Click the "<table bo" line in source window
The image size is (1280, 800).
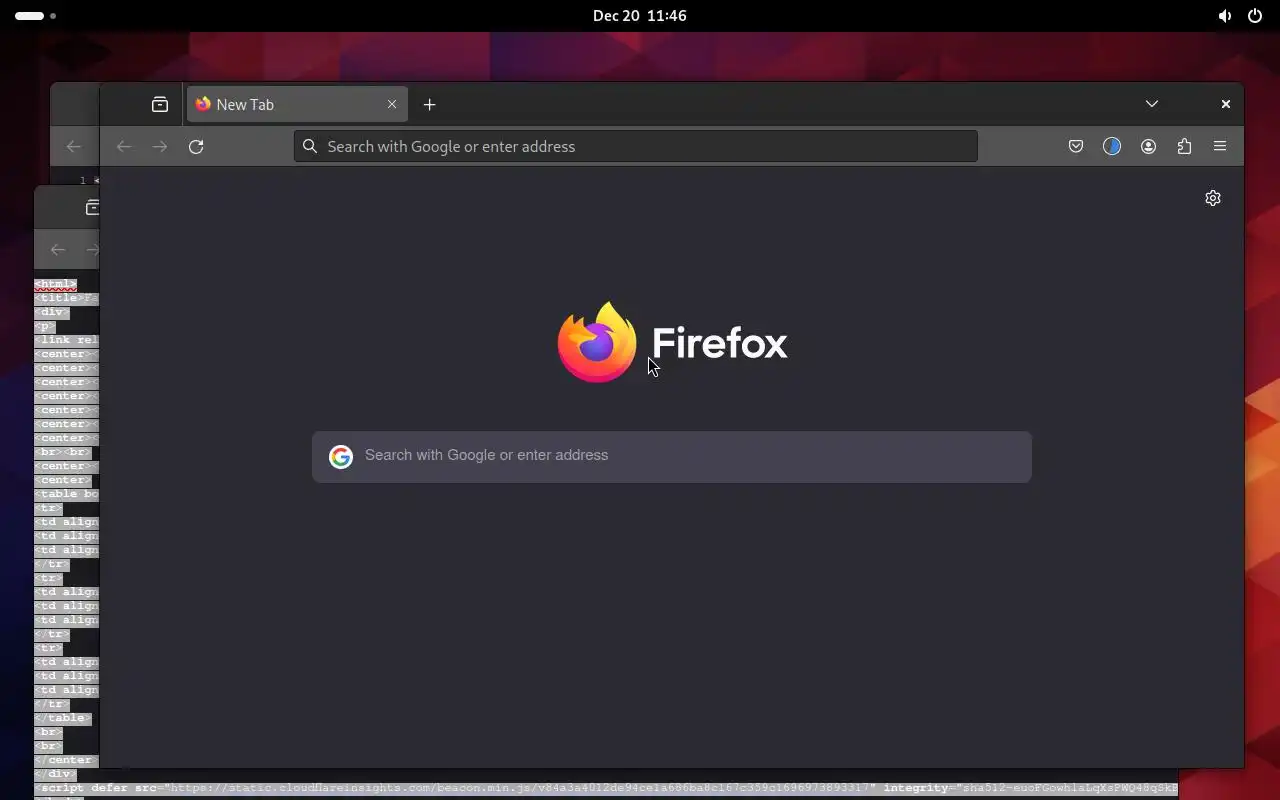point(66,494)
